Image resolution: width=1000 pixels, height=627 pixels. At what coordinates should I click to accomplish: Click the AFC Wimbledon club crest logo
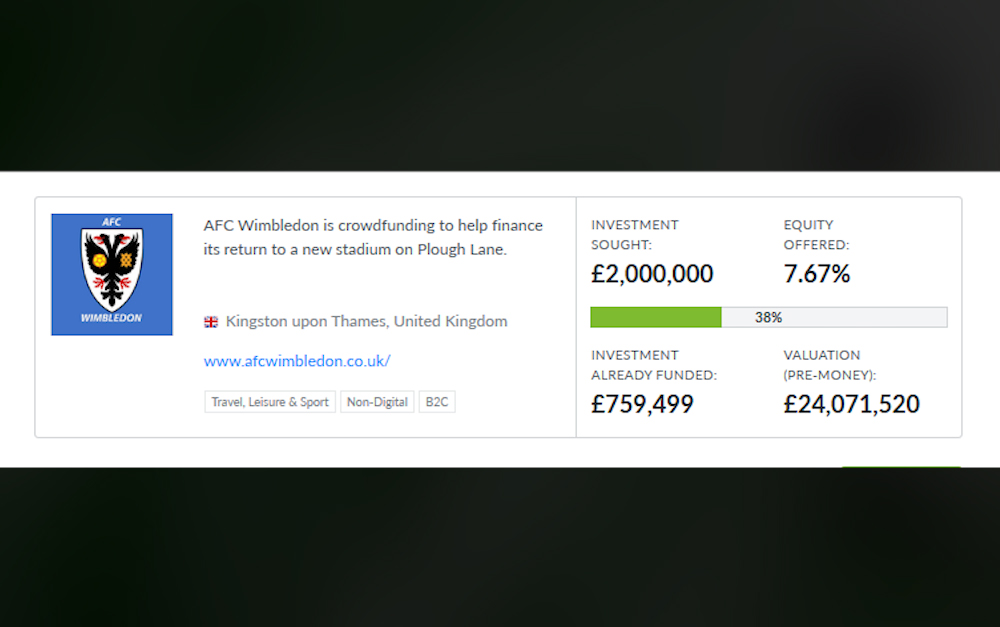tap(112, 274)
